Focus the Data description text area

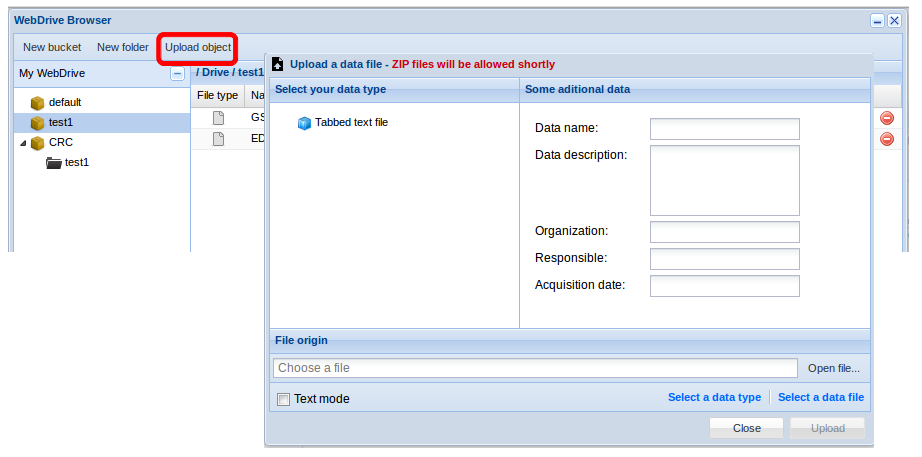coord(724,181)
